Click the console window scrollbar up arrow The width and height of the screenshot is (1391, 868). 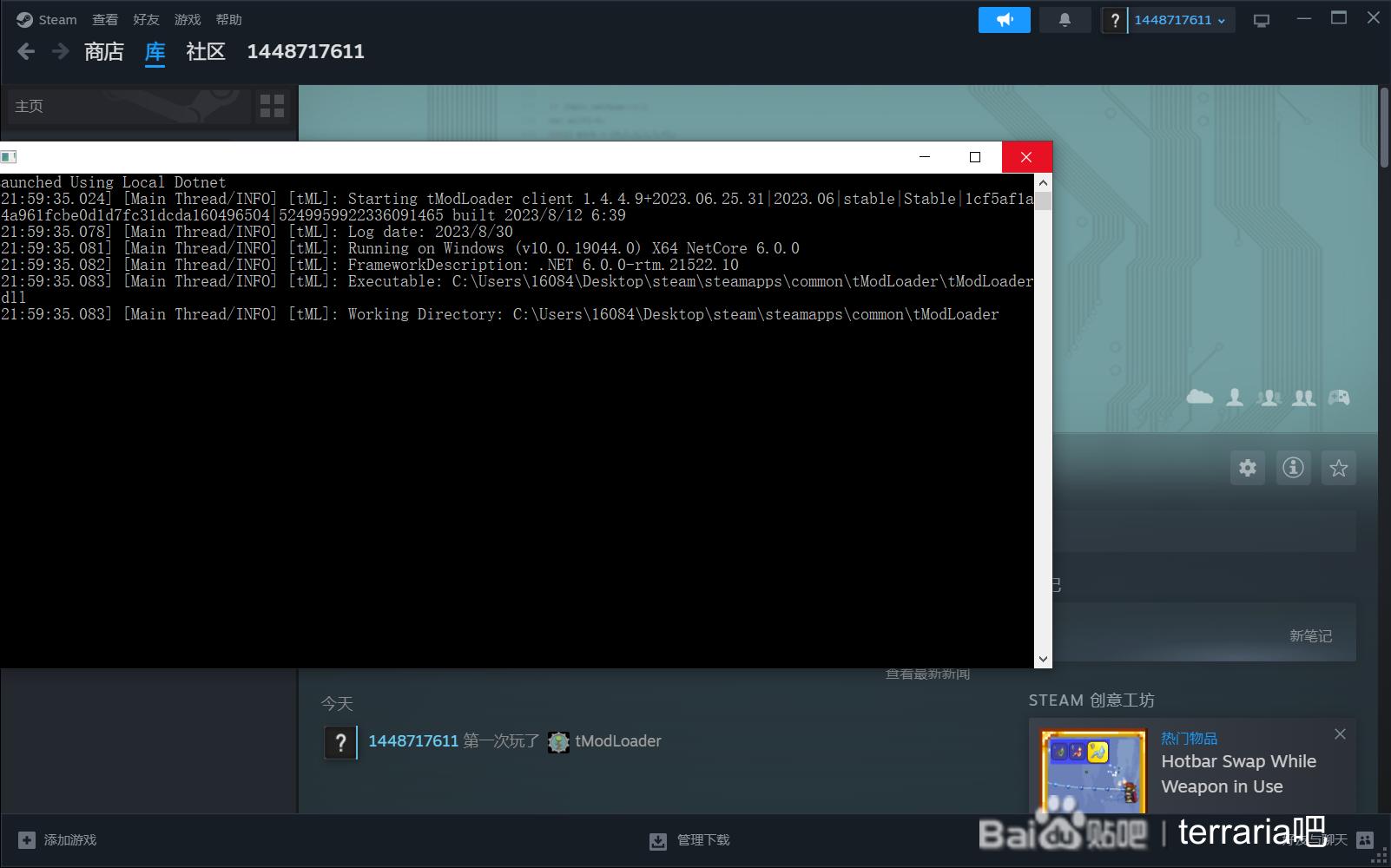point(1044,182)
